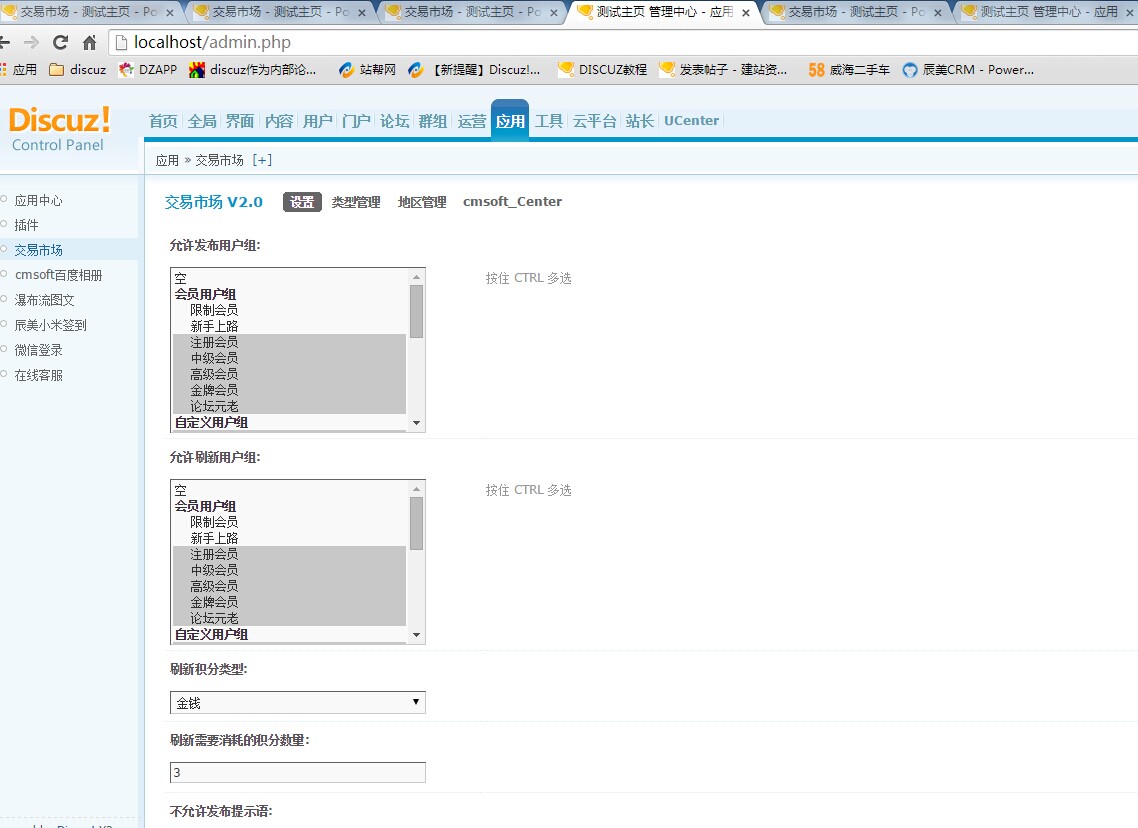Viewport: 1138px width, 828px height.
Task: Open the 全局 top menu
Action: point(202,120)
